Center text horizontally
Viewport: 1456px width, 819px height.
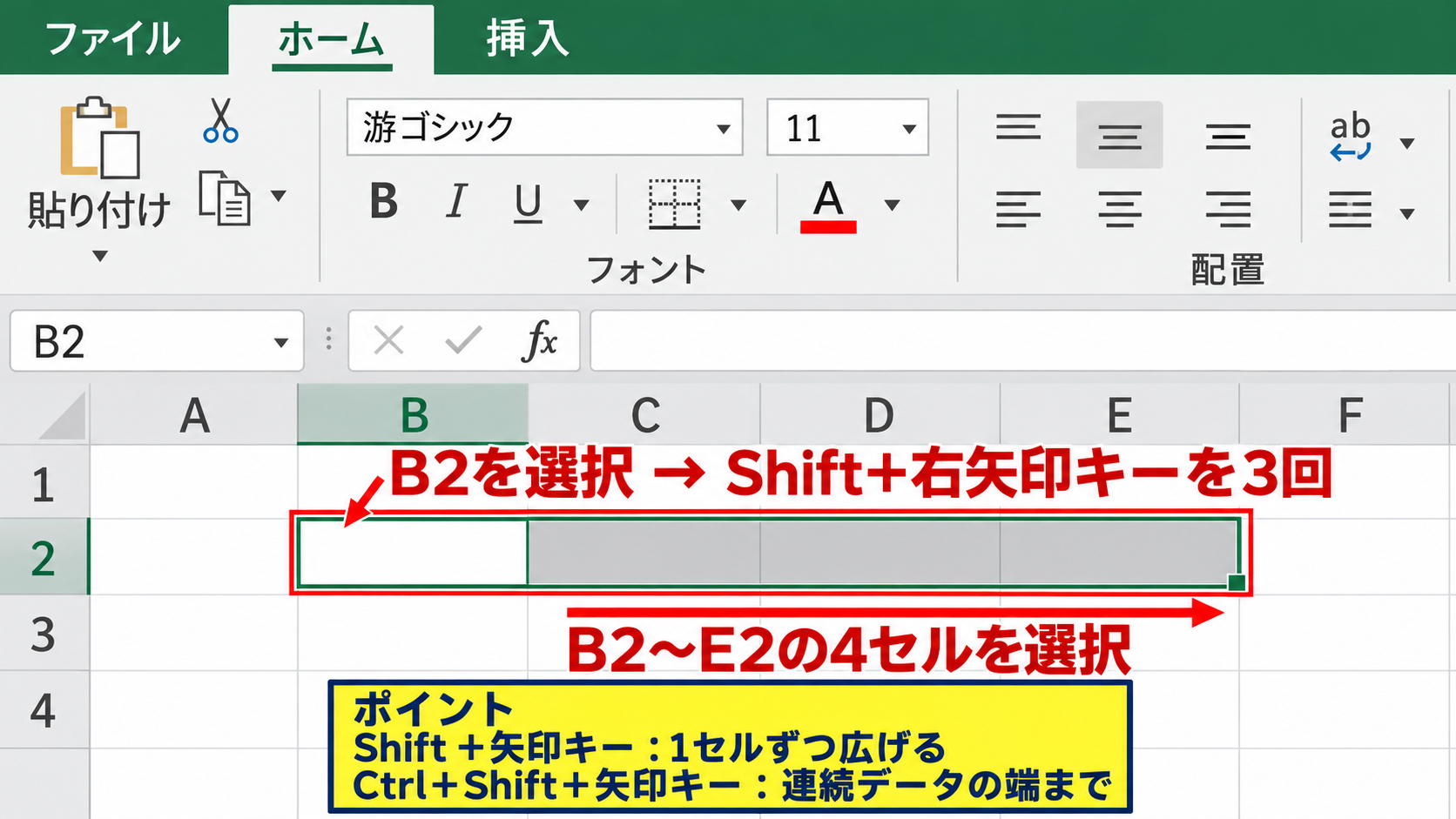[x=1120, y=210]
